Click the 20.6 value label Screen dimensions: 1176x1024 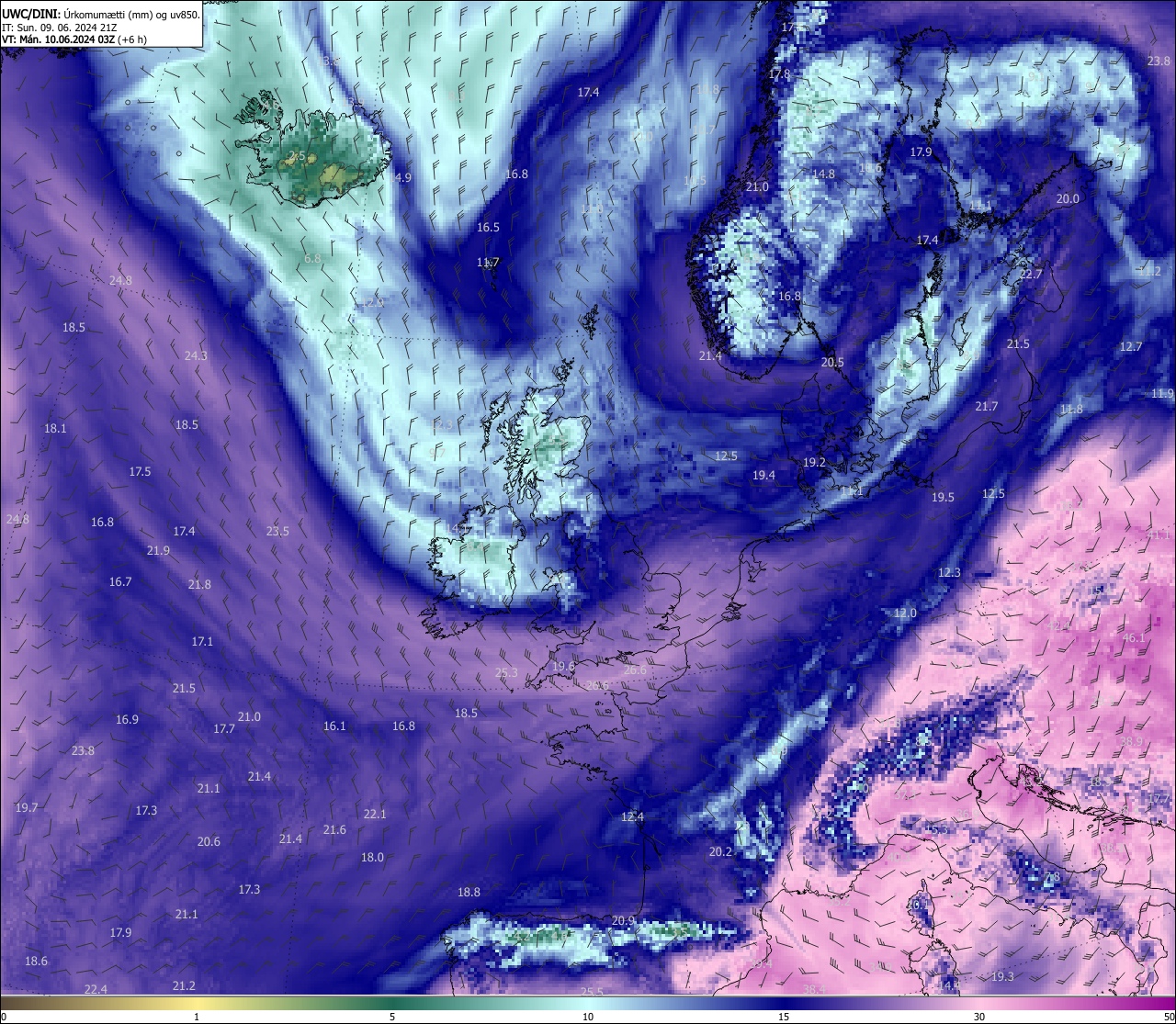point(209,841)
